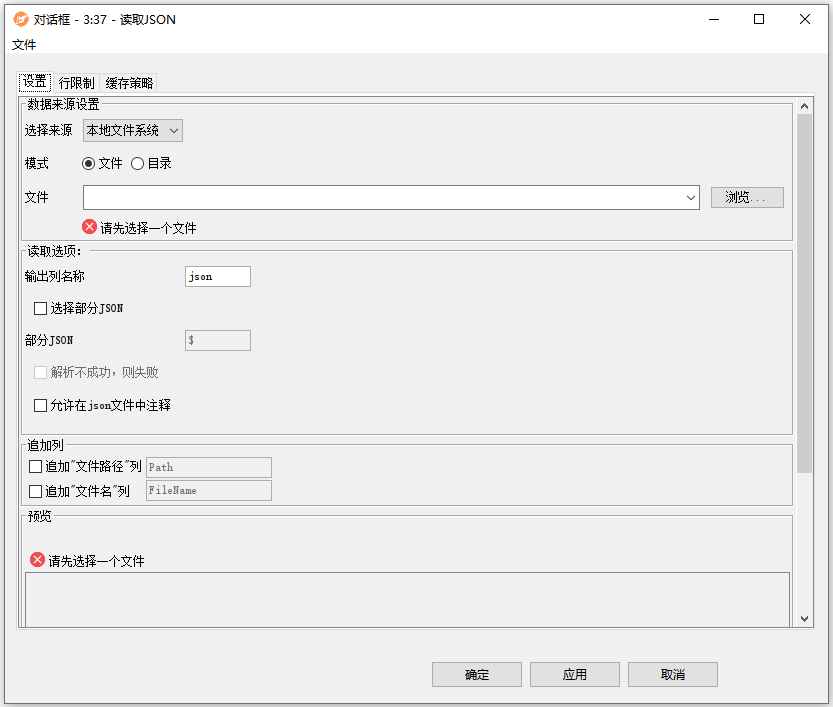Screen dimensions: 833x707
Task: Select the 文件 mode radio button
Action: coord(89,163)
